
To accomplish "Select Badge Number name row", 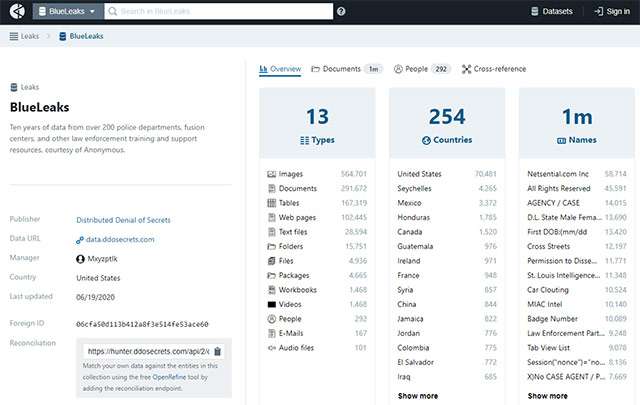I will (x=577, y=319).
